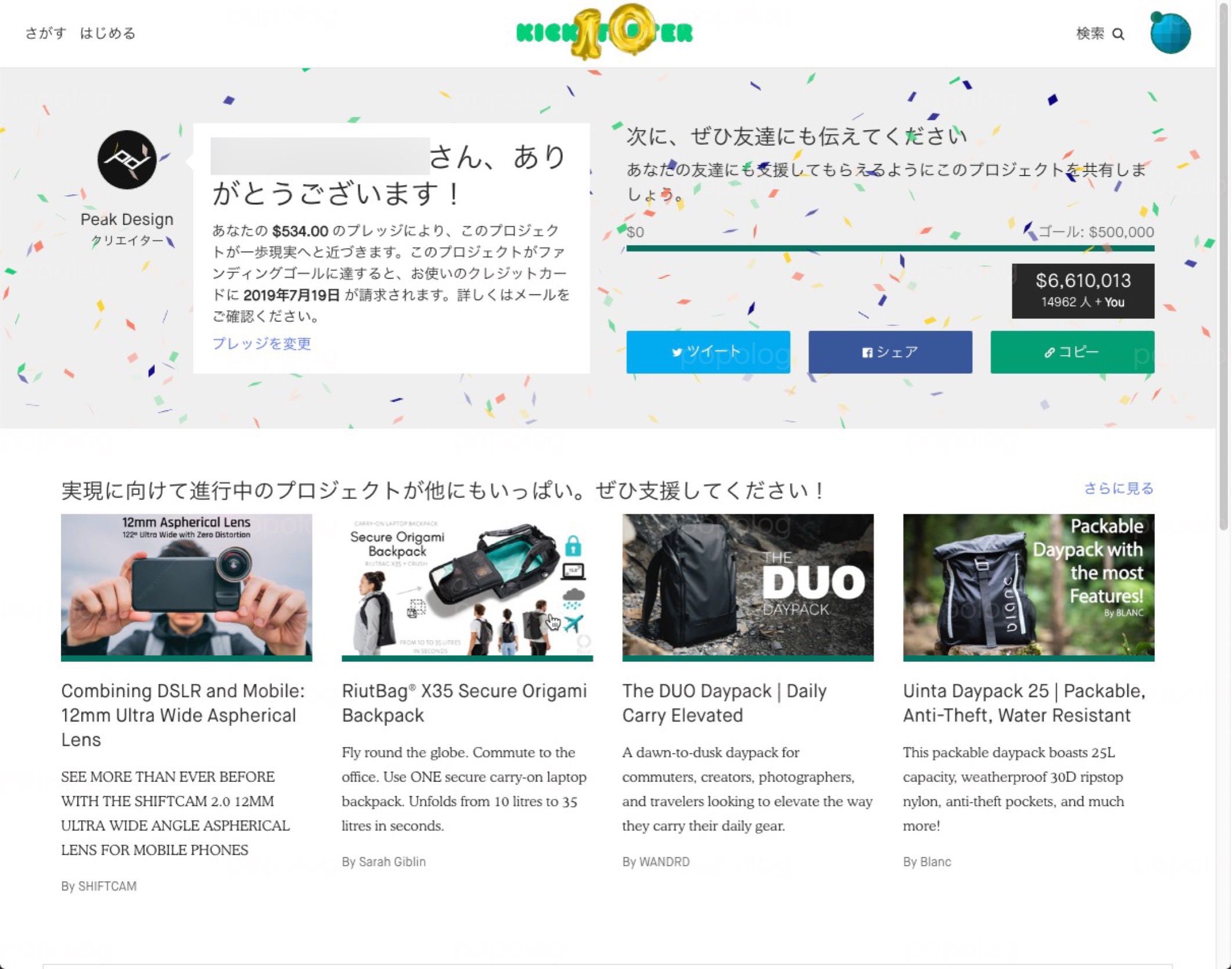Click the Peak Design creator name
1232x969 pixels.
coord(127,219)
